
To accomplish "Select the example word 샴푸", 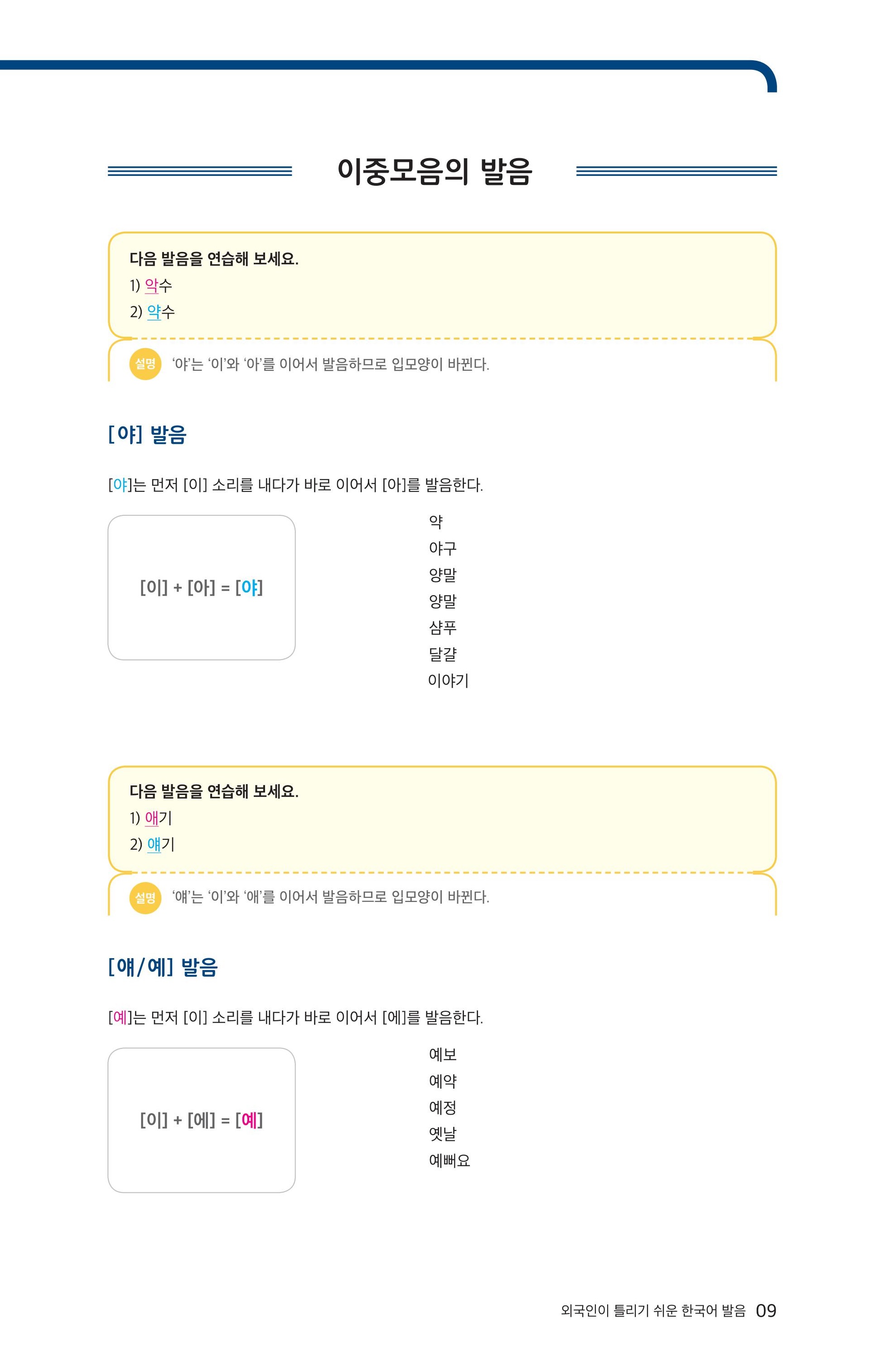I will pyautogui.click(x=443, y=627).
